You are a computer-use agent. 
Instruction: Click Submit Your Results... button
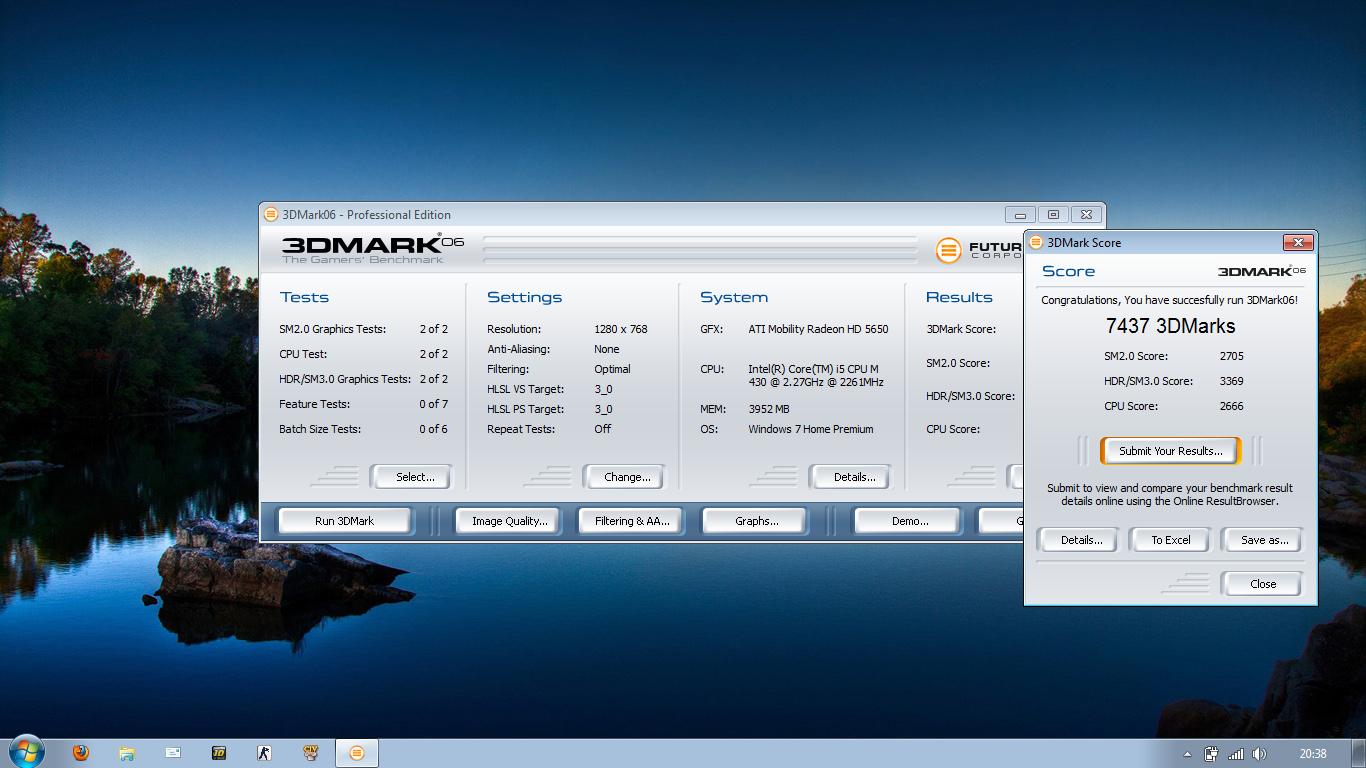pyautogui.click(x=1170, y=451)
